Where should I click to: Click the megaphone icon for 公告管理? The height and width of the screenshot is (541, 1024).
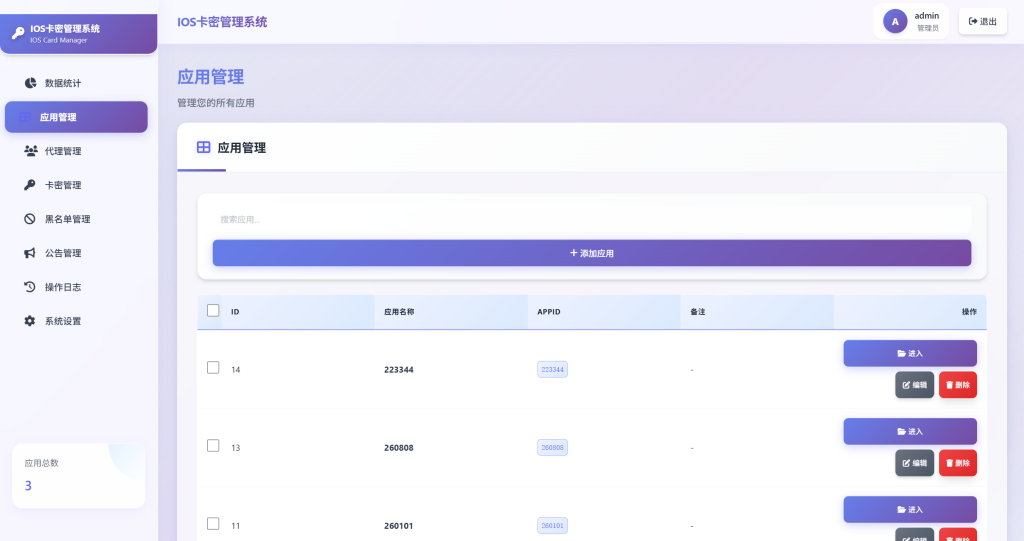click(30, 253)
